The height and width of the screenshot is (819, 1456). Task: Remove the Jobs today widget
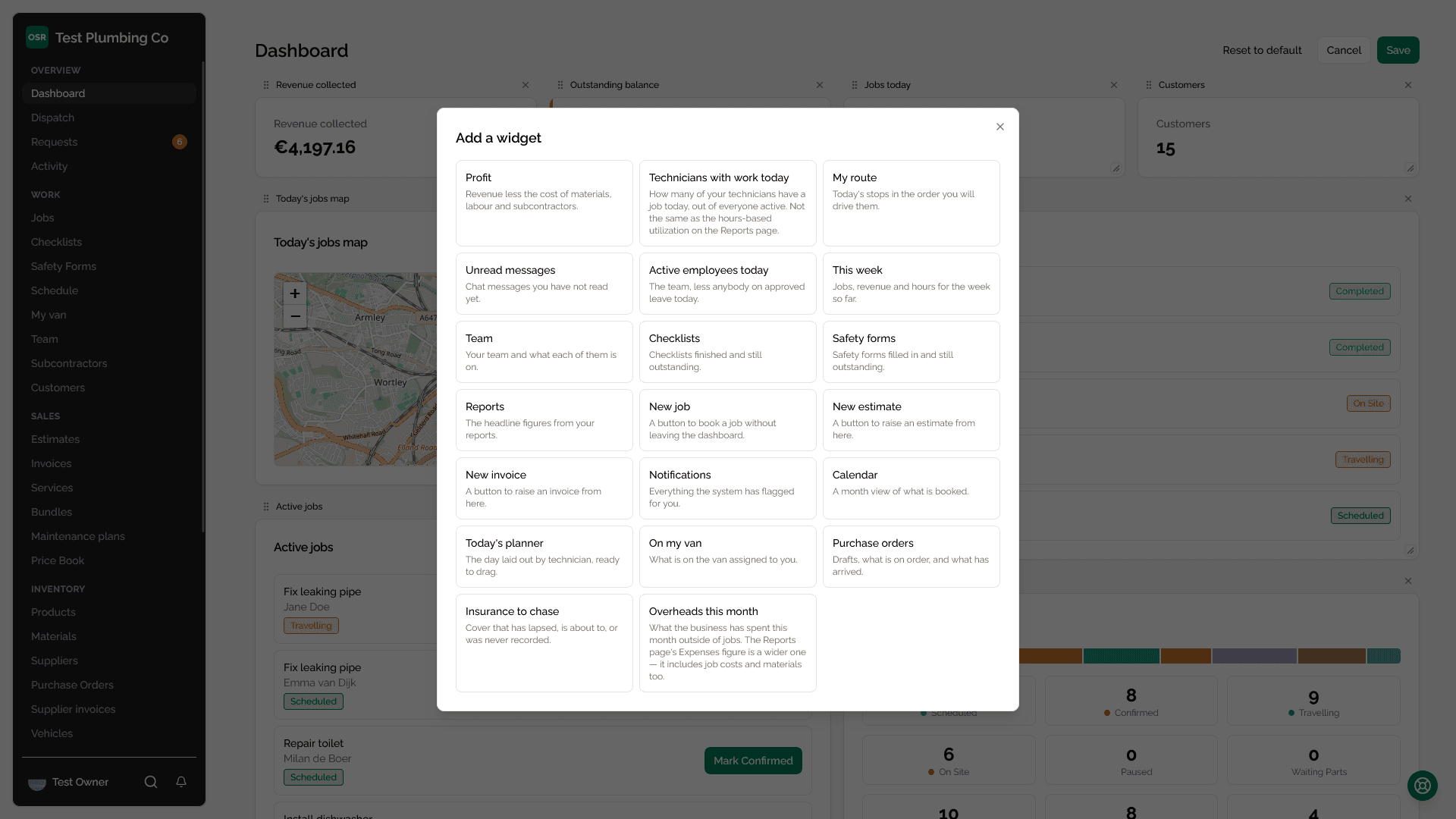pyautogui.click(x=1114, y=85)
